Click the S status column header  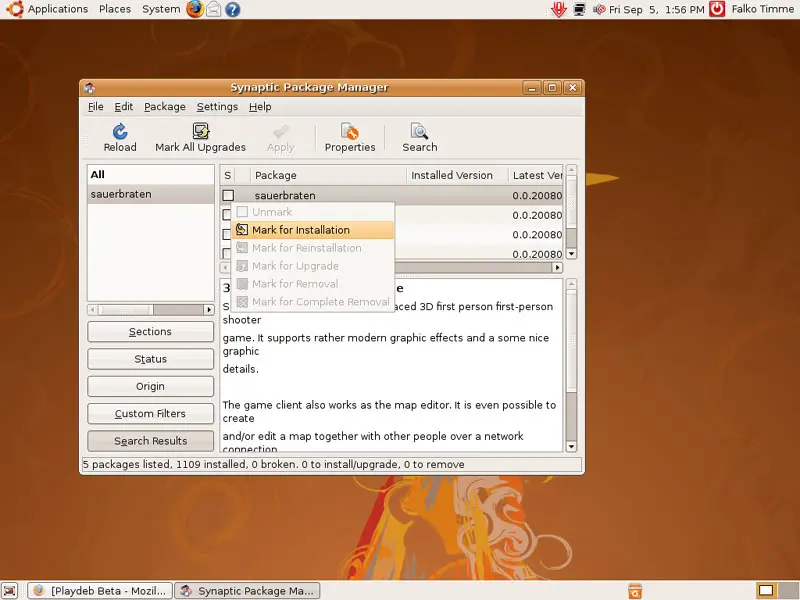(228, 176)
